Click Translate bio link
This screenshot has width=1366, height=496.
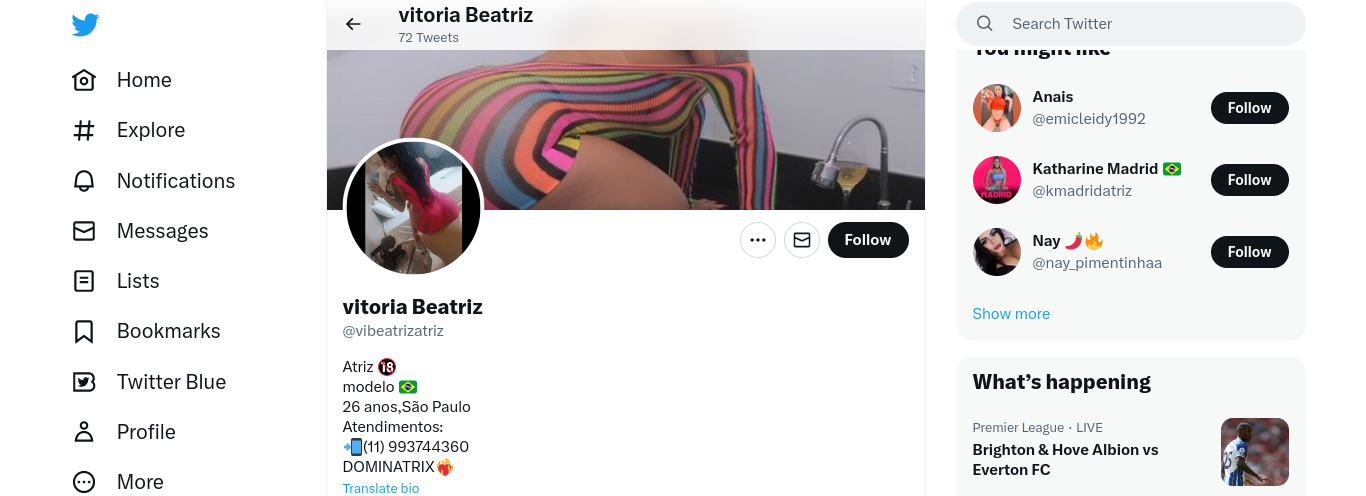(x=381, y=488)
